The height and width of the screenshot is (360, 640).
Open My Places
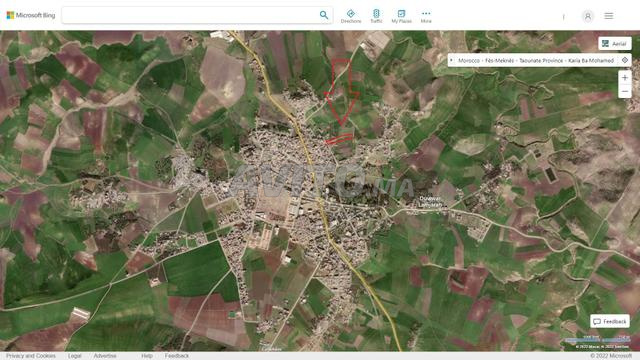pyautogui.click(x=401, y=16)
